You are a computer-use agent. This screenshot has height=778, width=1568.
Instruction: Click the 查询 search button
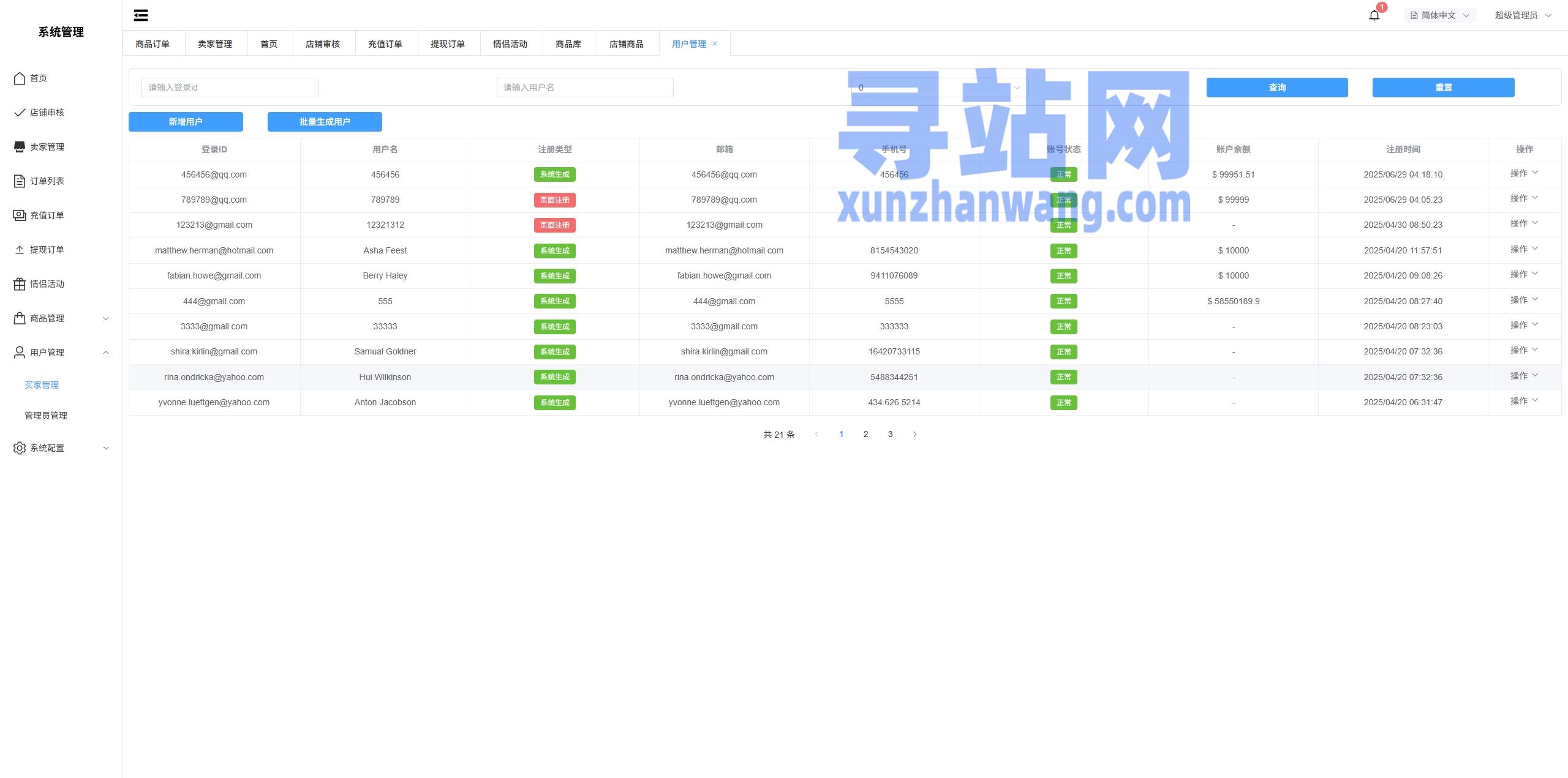(x=1277, y=88)
